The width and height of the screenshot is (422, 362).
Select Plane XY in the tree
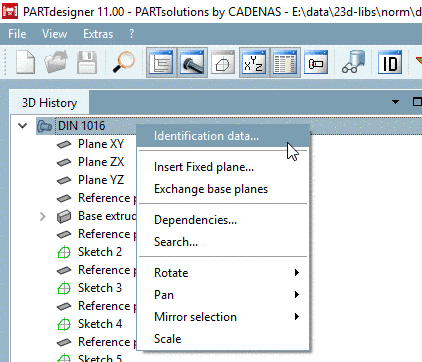pos(101,144)
